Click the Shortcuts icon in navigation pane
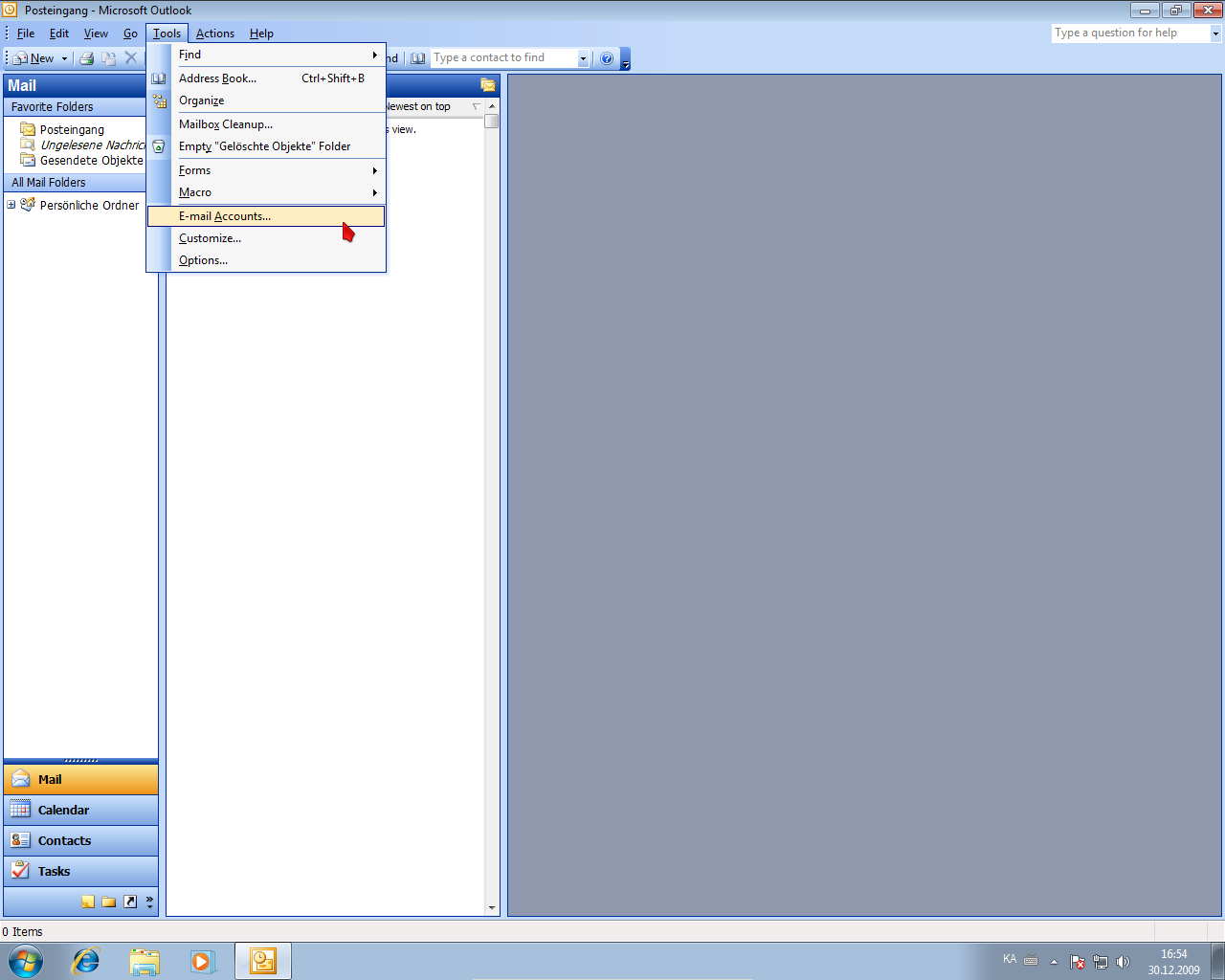The image size is (1225, 980). pyautogui.click(x=130, y=902)
